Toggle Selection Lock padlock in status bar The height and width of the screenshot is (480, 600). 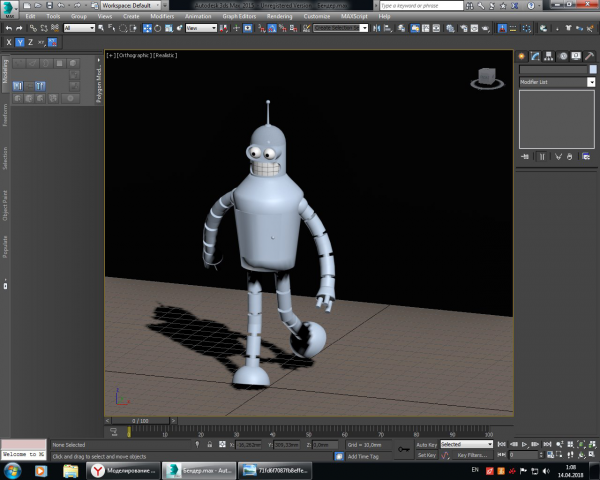click(x=210, y=444)
